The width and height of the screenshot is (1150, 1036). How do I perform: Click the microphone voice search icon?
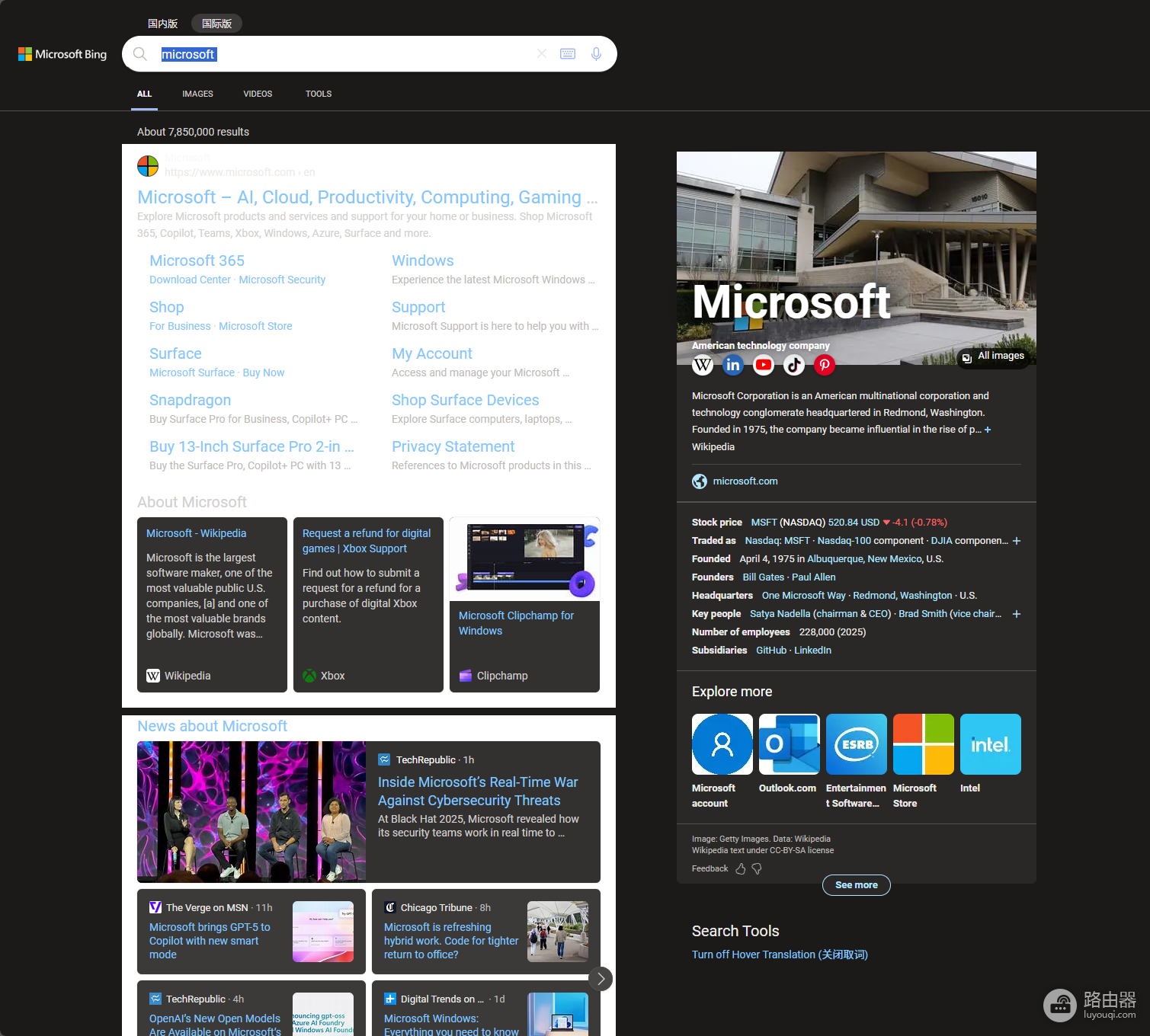click(x=596, y=54)
